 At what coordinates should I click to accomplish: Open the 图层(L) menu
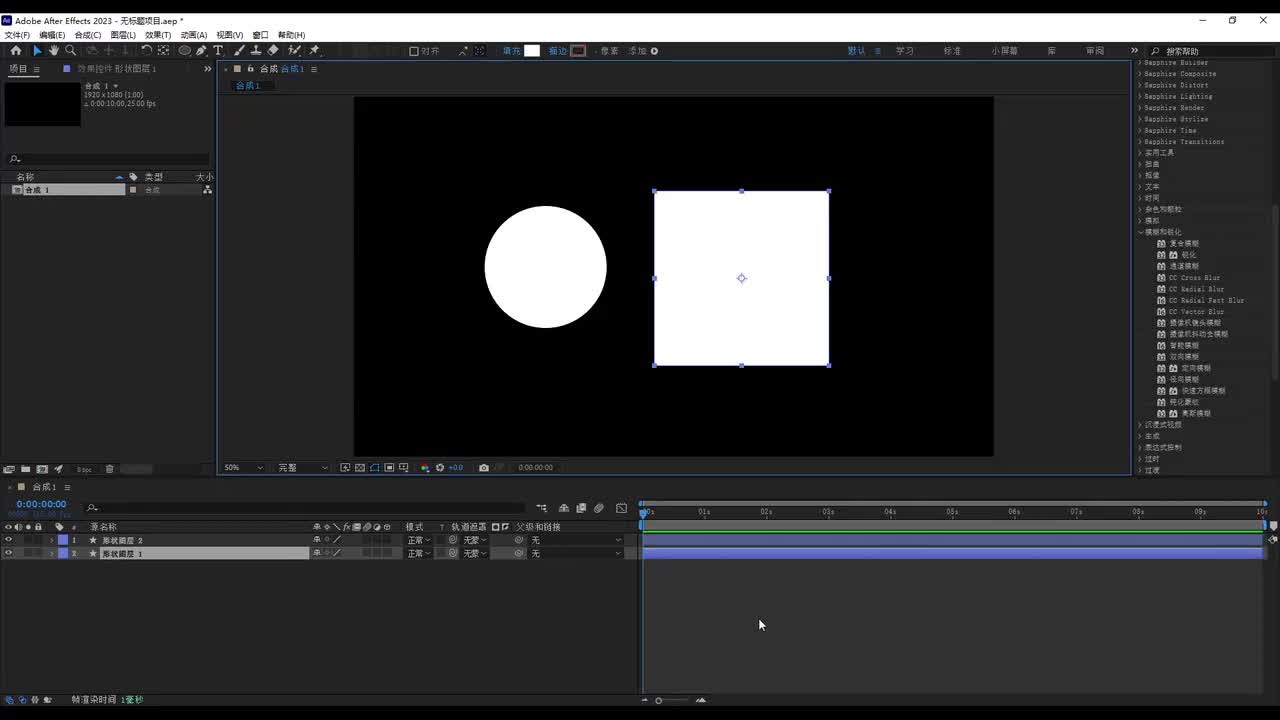point(123,35)
